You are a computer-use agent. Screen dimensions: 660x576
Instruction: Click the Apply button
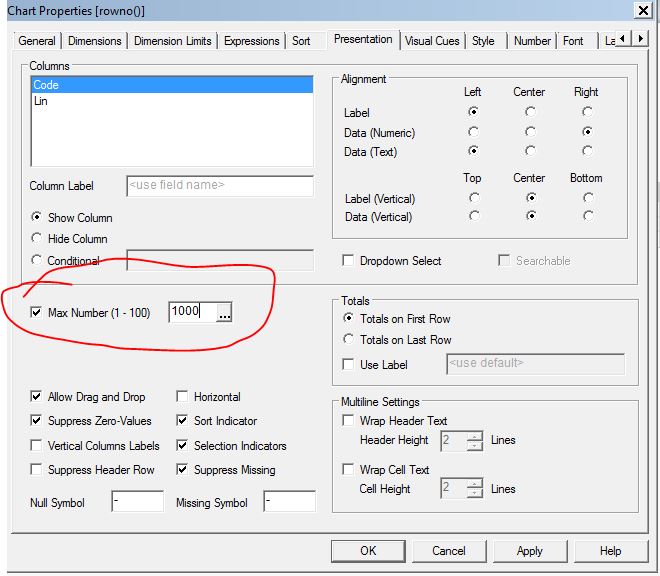tap(530, 551)
